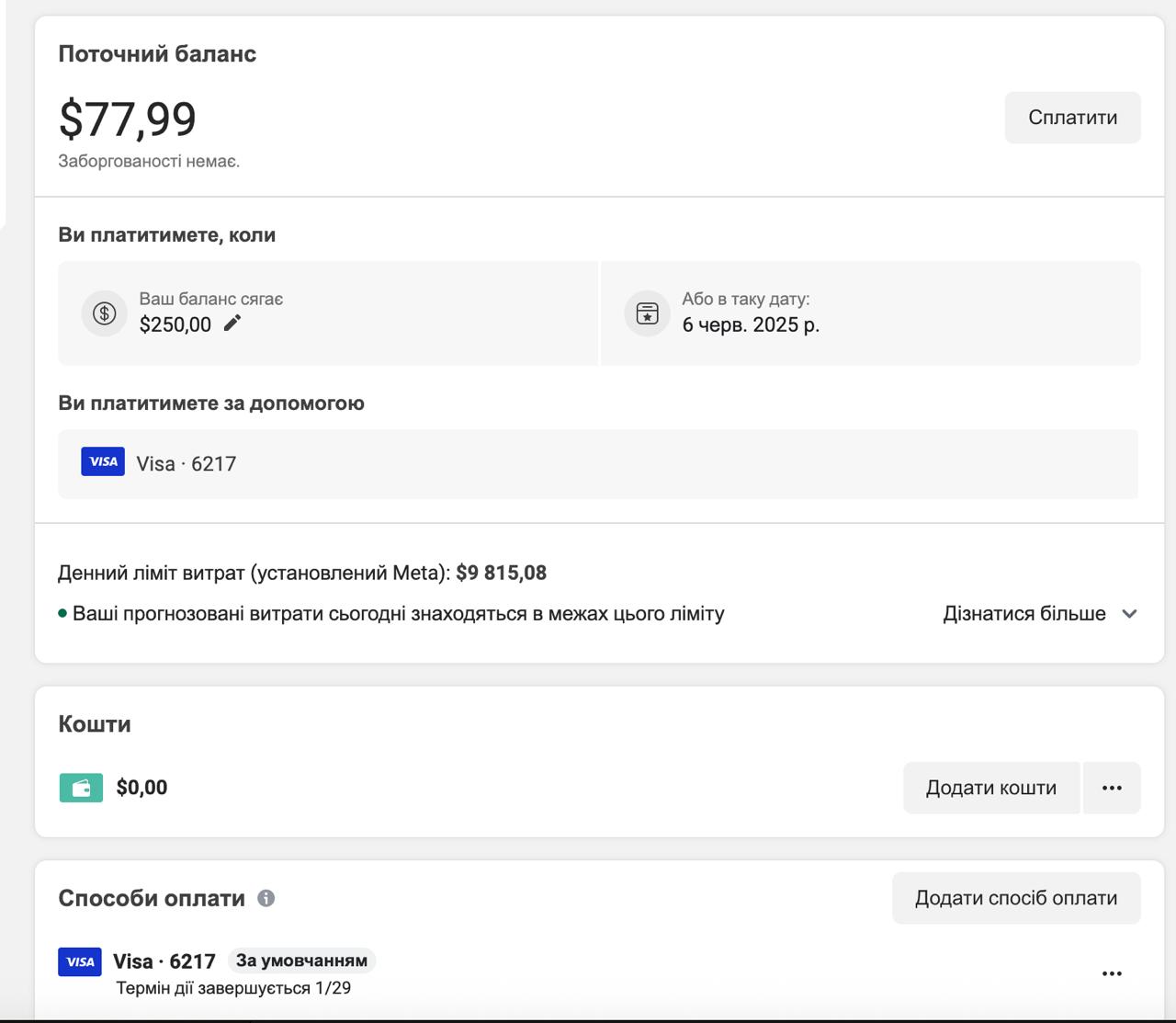
Task: Click the green status dot
Action: (x=62, y=613)
